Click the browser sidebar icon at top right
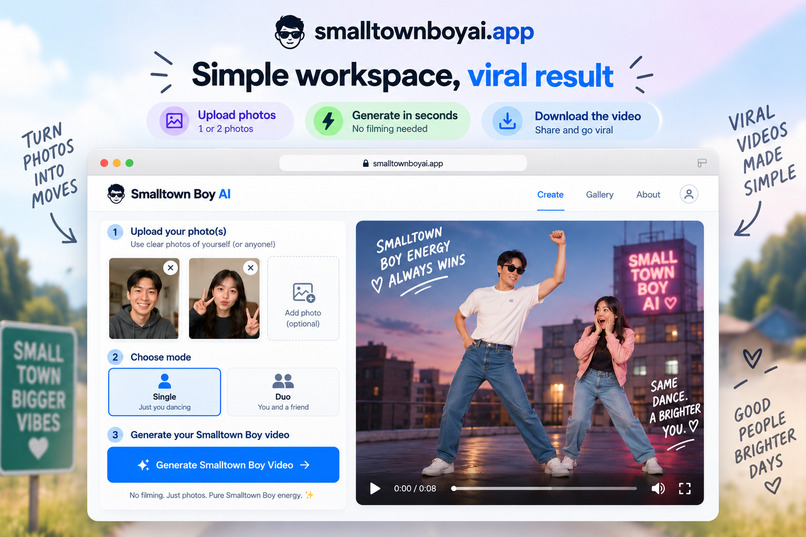This screenshot has height=537, width=806. click(702, 163)
